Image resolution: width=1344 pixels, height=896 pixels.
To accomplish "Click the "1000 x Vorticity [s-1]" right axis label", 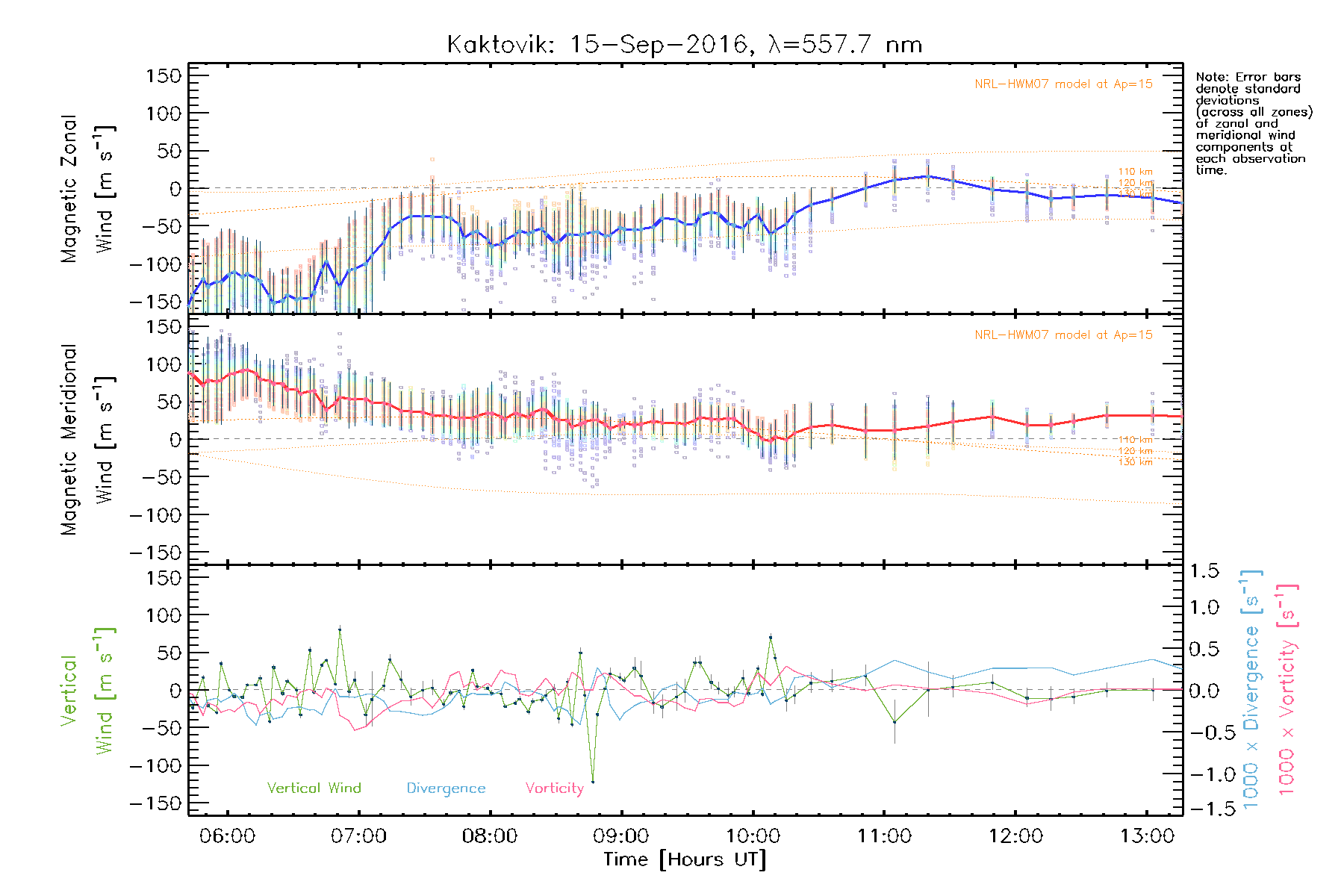I will pyautogui.click(x=1287, y=688).
